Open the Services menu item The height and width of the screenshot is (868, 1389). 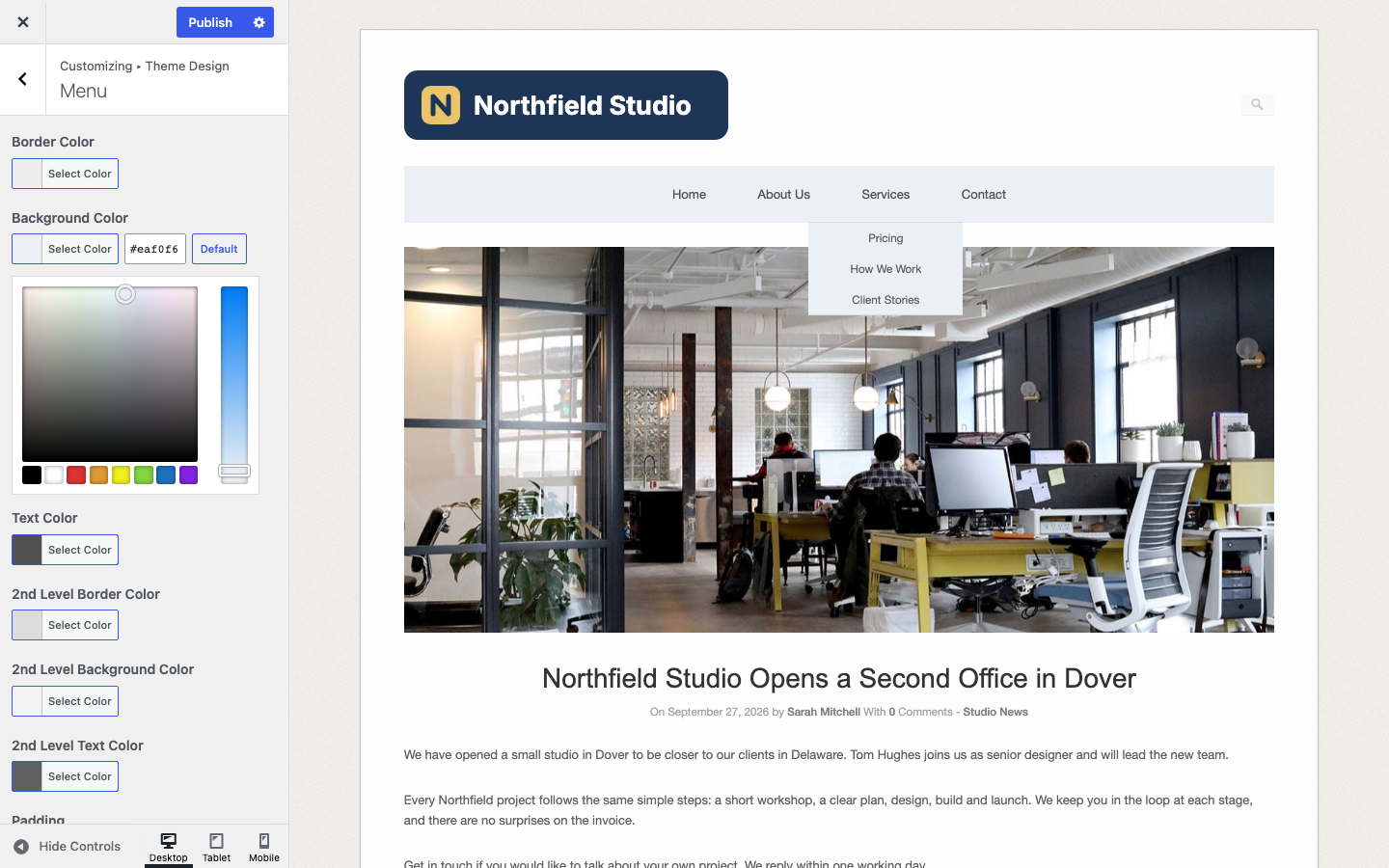point(885,195)
